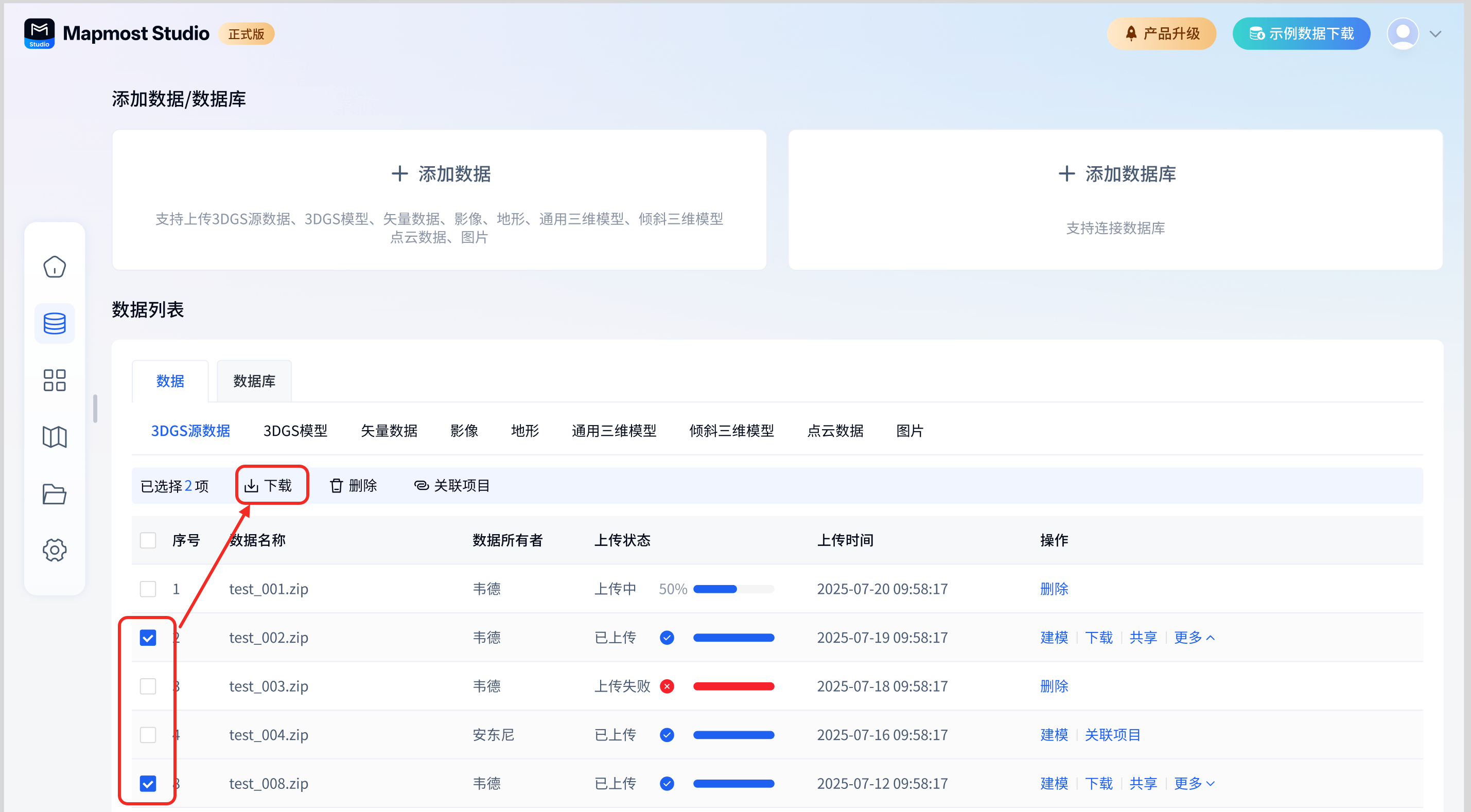The width and height of the screenshot is (1471, 812).
Task: Select the 矢量数据 category tab
Action: (389, 431)
